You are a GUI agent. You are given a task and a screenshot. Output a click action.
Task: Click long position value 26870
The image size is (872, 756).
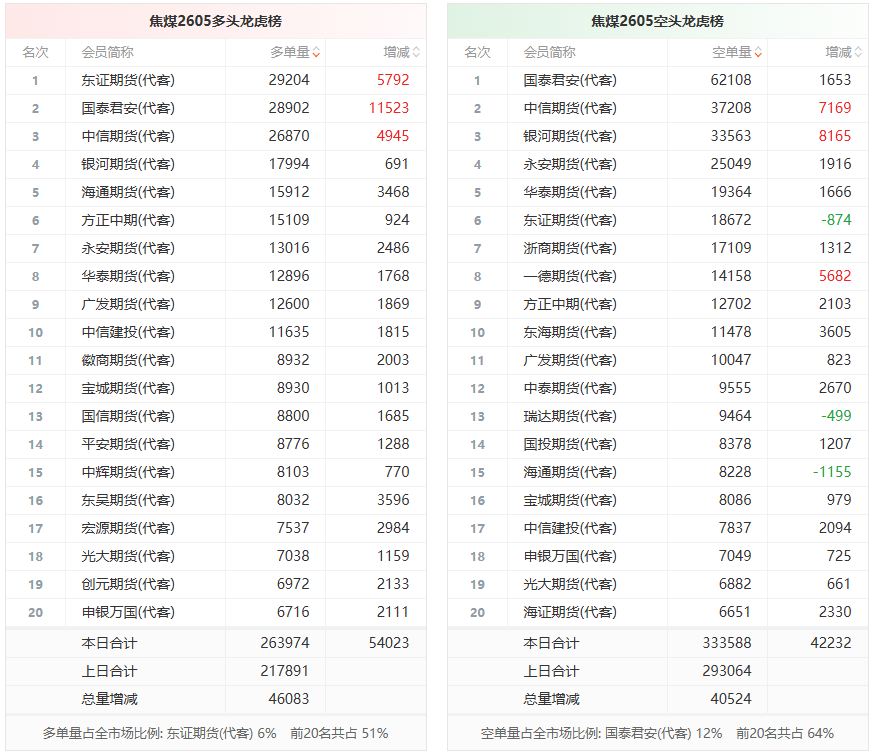click(289, 136)
